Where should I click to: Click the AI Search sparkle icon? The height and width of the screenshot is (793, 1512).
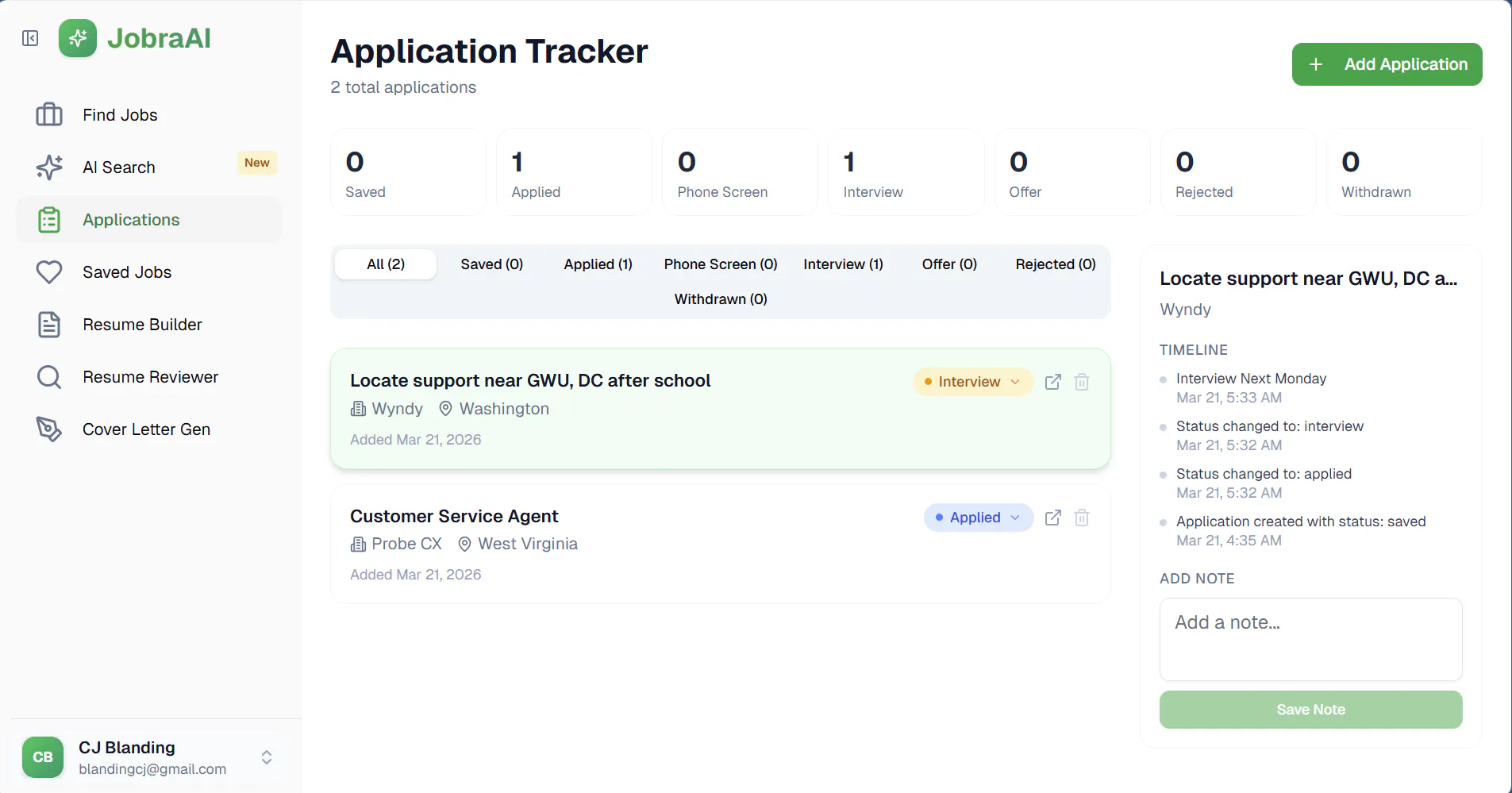click(49, 167)
